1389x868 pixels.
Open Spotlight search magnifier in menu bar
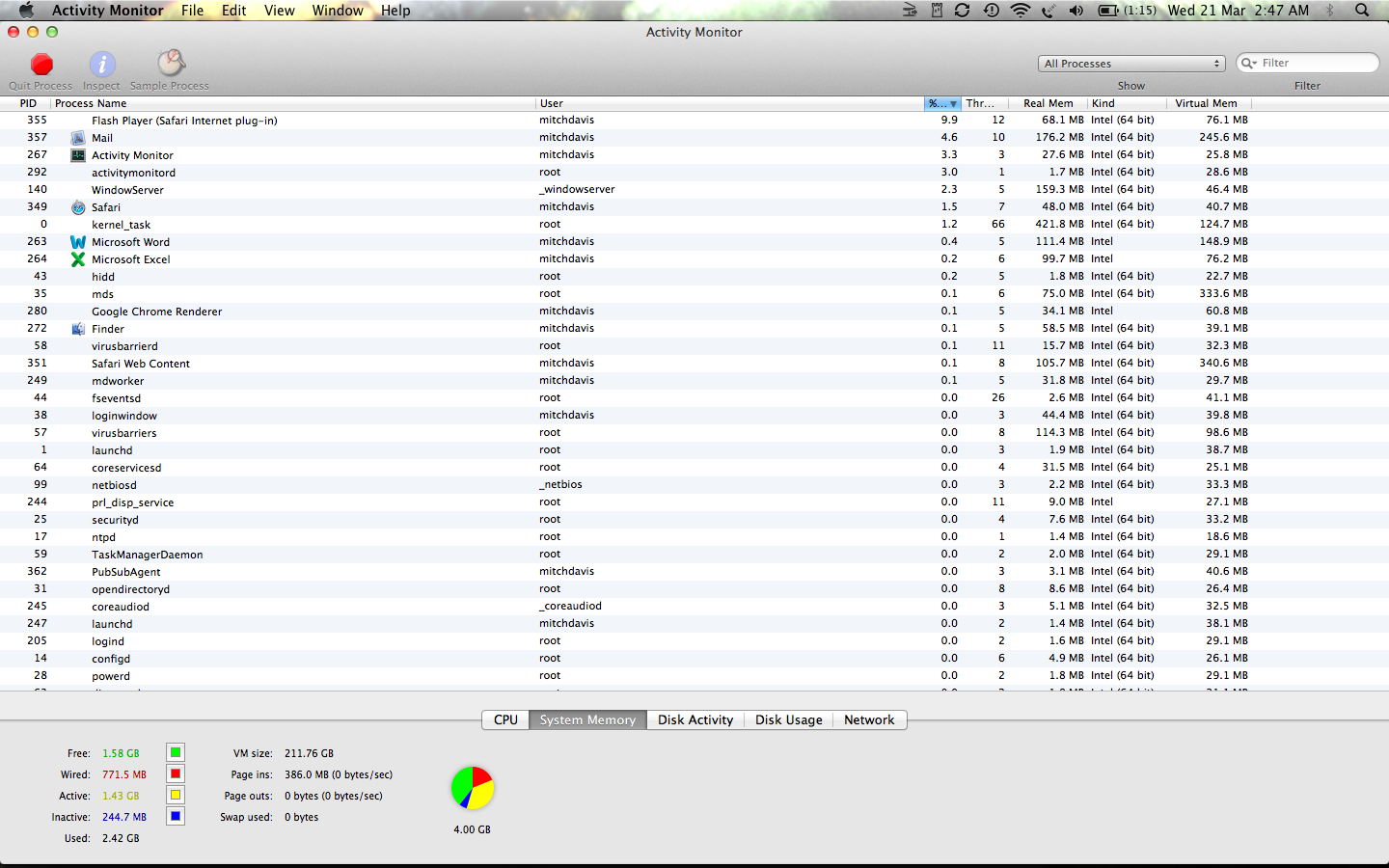point(1362,10)
